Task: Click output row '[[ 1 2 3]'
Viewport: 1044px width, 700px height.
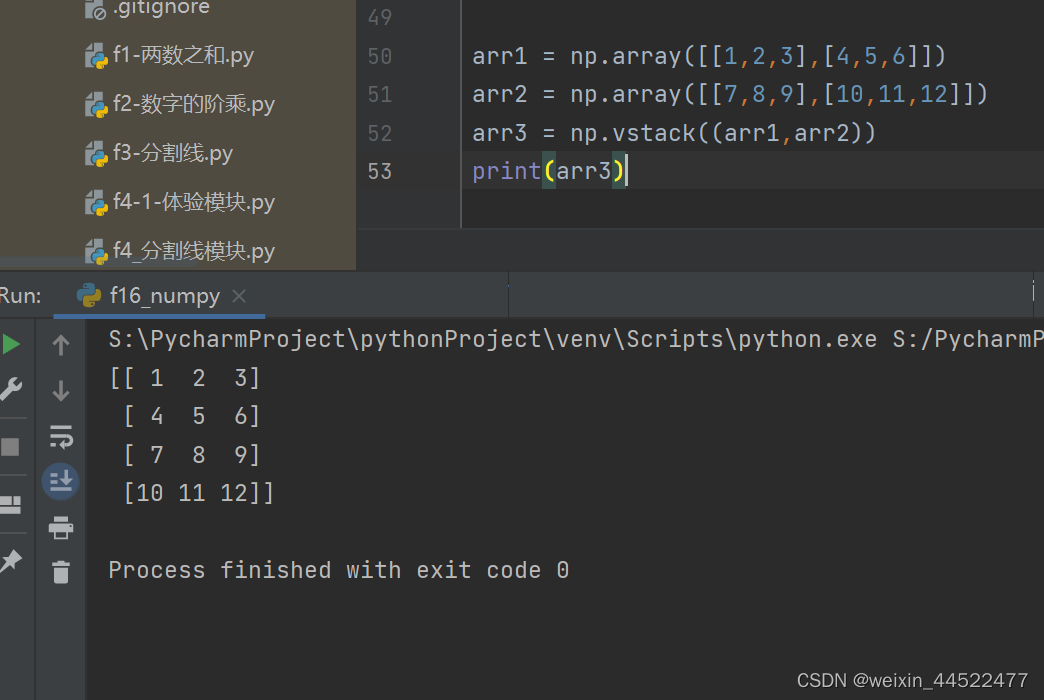Action: tap(184, 378)
